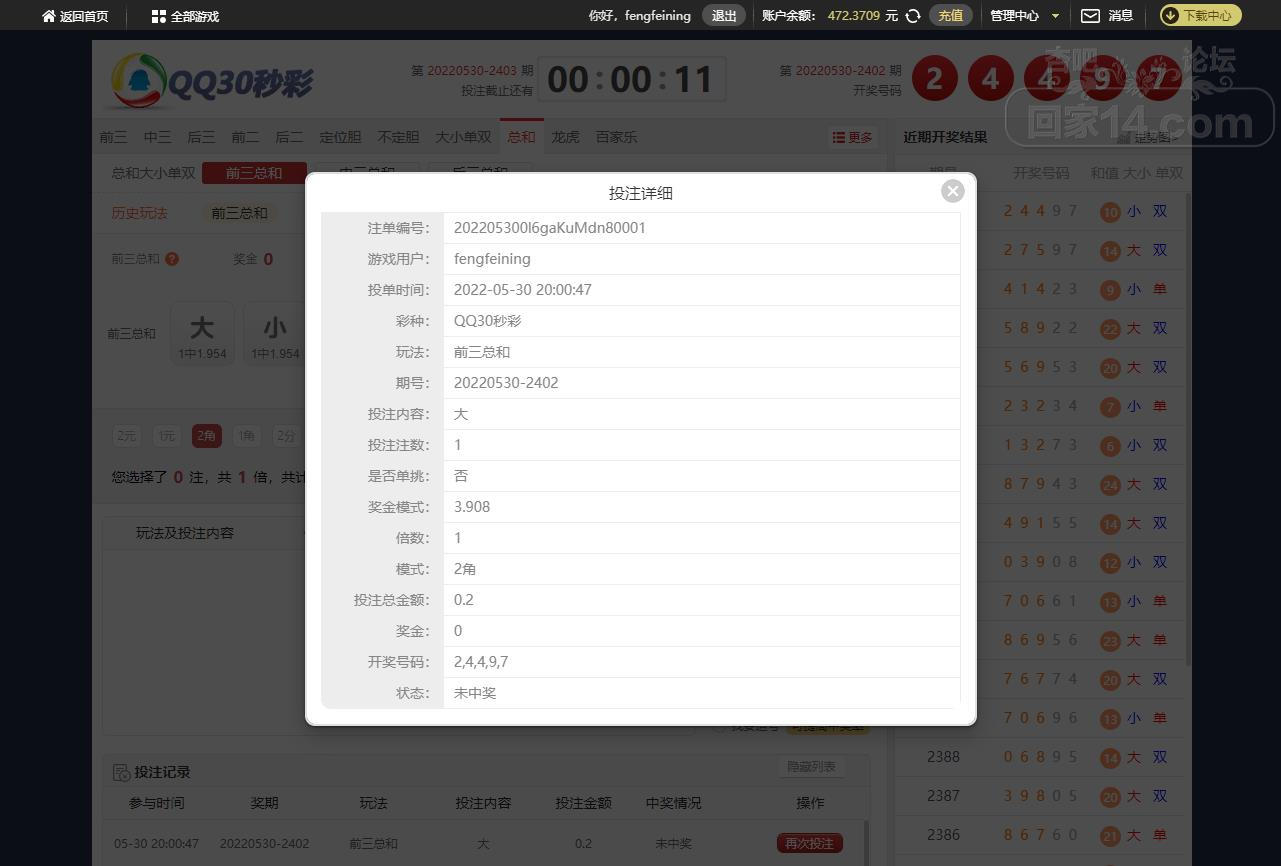Click result row 2387
Screen dimensions: 1281x866
(1040, 796)
